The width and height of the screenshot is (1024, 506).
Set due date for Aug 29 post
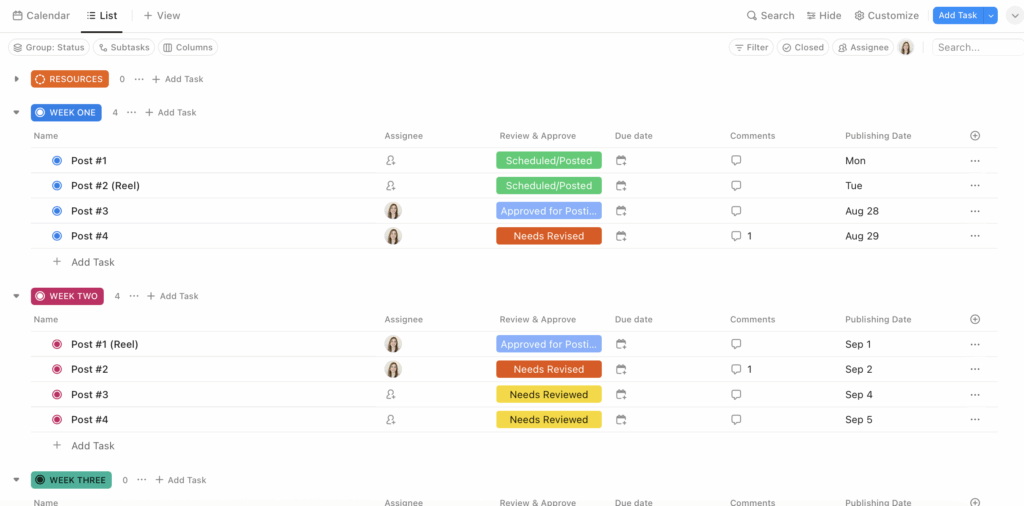click(621, 236)
